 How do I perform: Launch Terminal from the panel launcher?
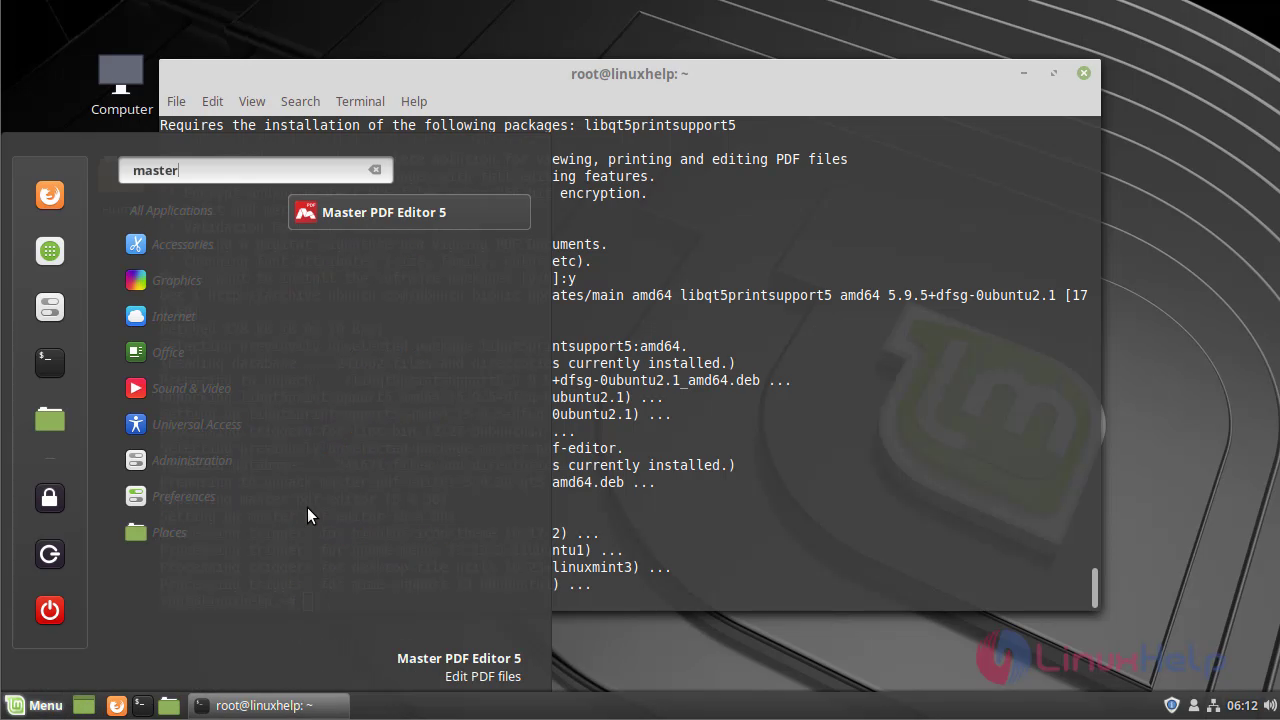pos(142,705)
